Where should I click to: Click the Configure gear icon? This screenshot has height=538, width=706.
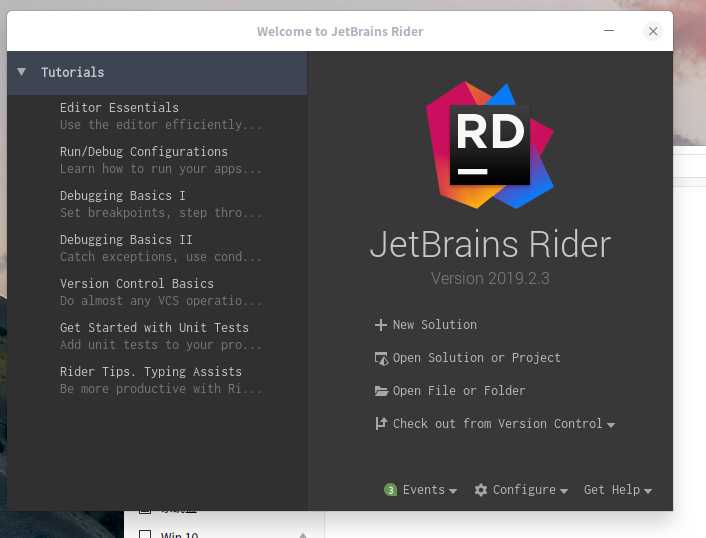tap(480, 490)
